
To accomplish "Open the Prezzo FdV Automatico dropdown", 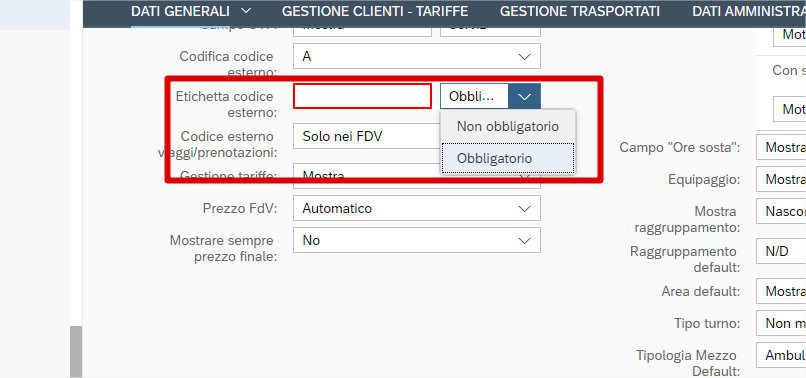I will click(417, 209).
